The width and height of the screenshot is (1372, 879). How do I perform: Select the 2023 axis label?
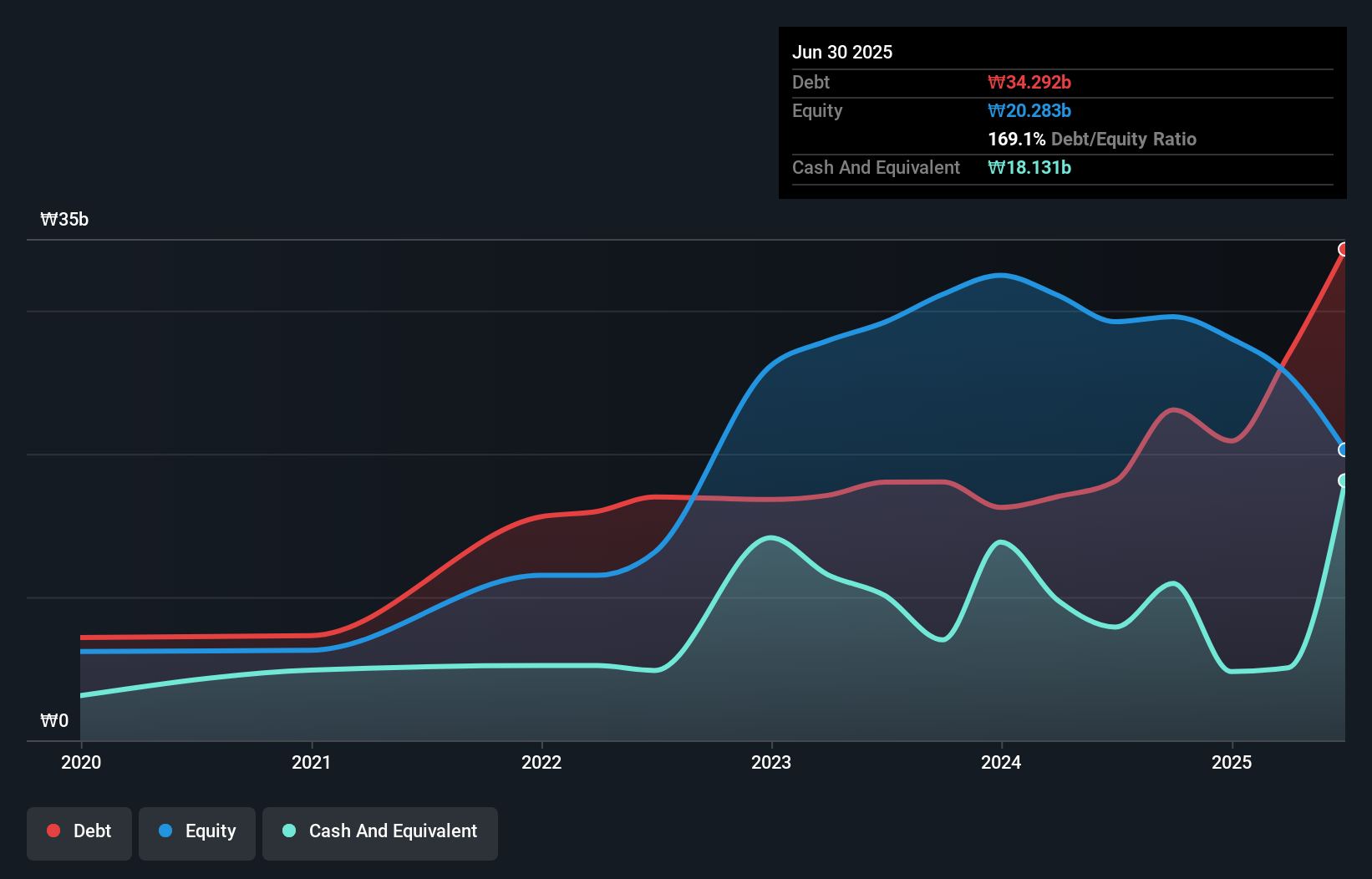772,762
